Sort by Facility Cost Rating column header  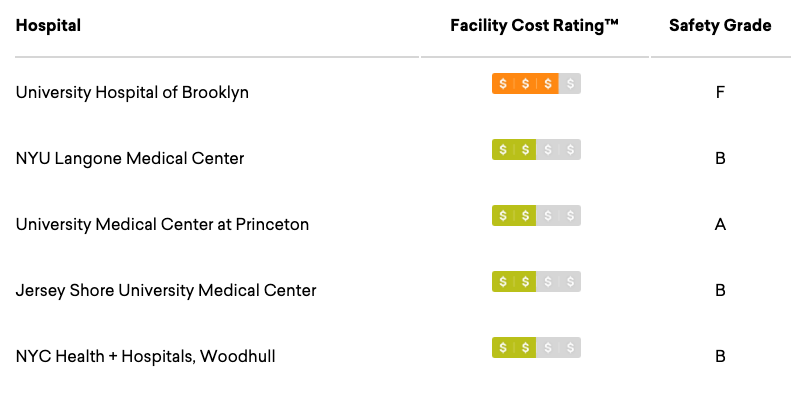coord(535,25)
